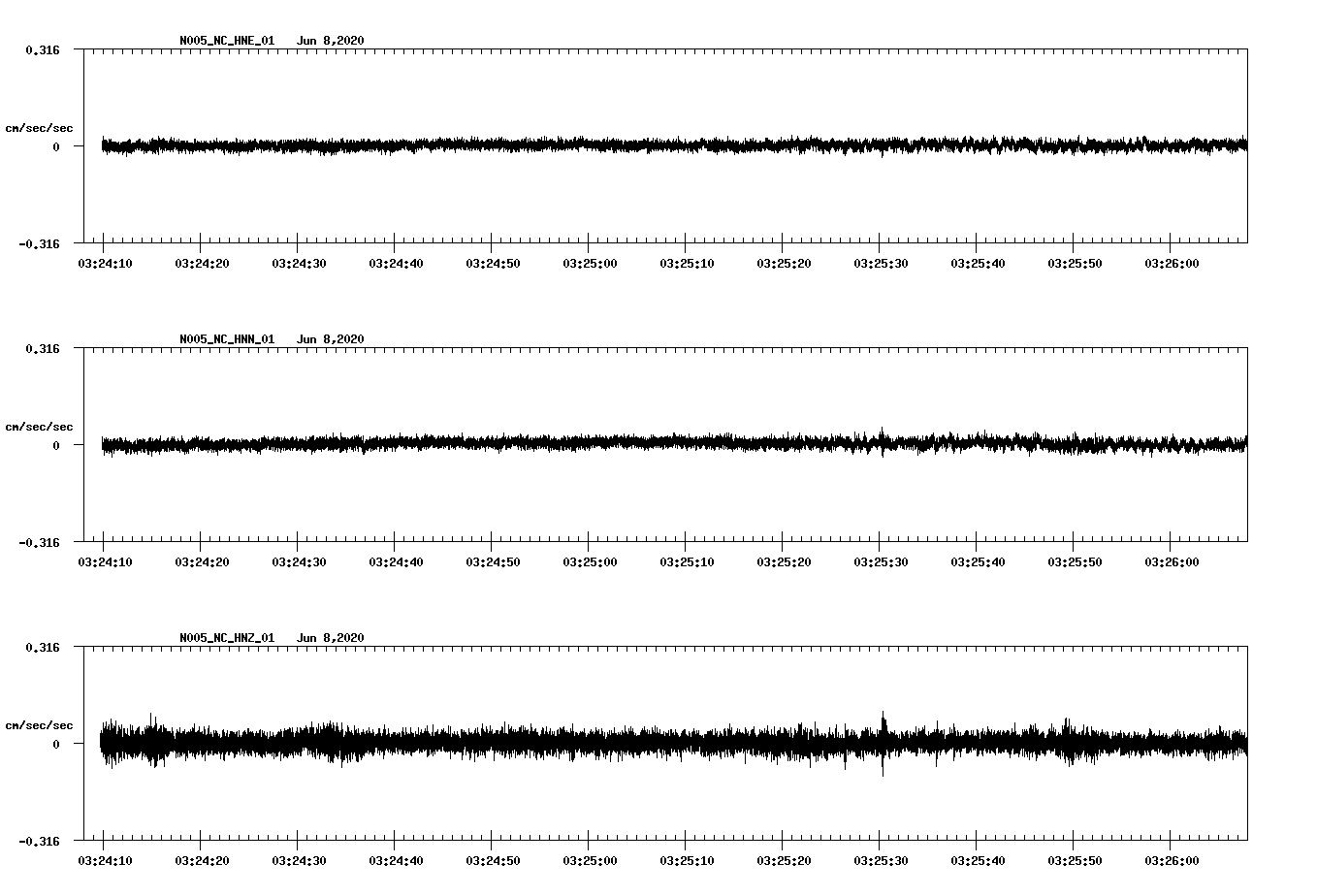Click 03:25:40 time label under HNZ plot

coord(978,861)
